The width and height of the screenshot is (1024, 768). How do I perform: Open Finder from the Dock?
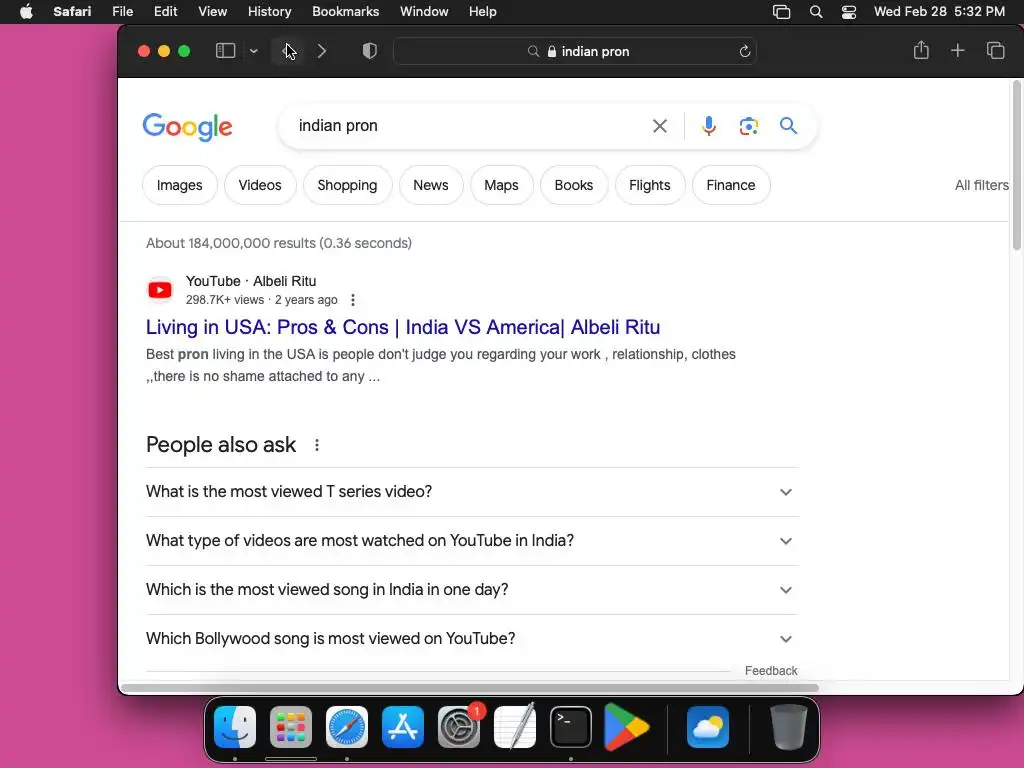click(x=235, y=727)
